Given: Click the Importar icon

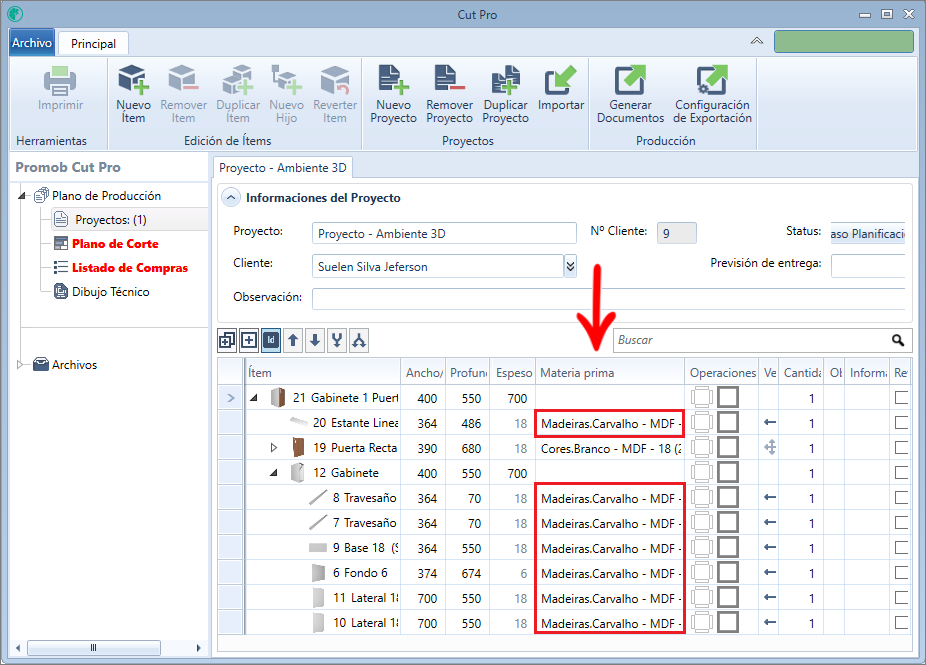Looking at the screenshot, I should point(560,80).
